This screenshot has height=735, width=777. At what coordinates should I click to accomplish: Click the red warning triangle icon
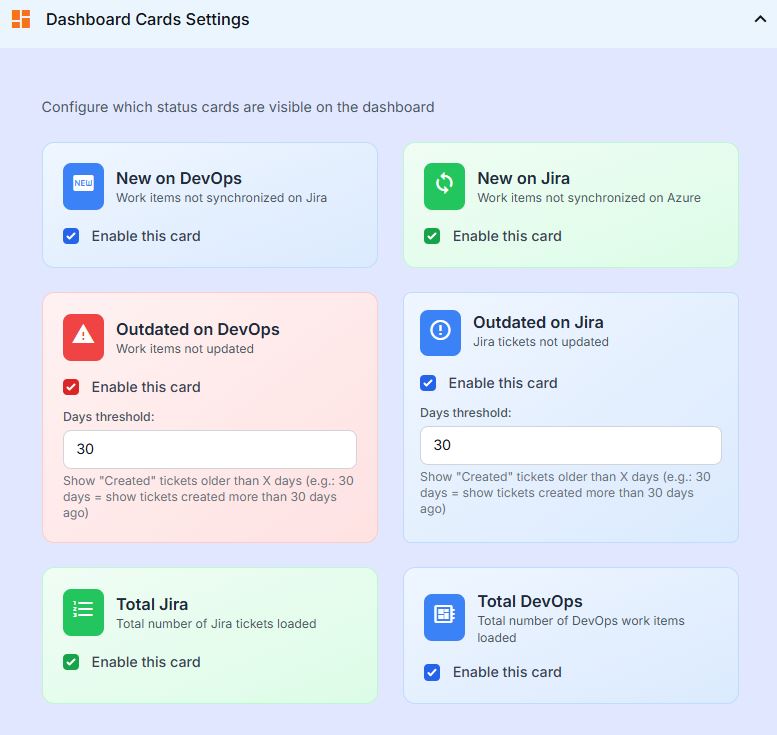[83, 337]
